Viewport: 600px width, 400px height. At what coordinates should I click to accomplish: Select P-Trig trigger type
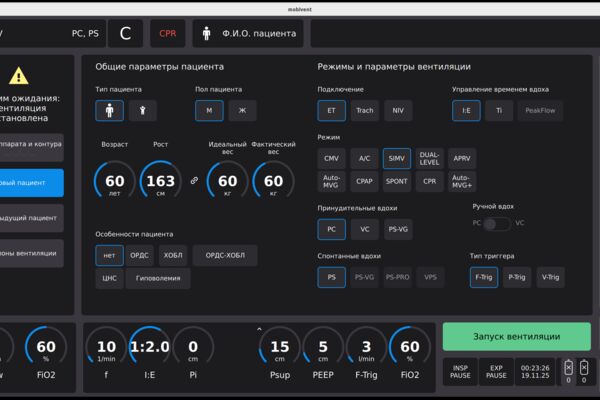[x=517, y=277]
